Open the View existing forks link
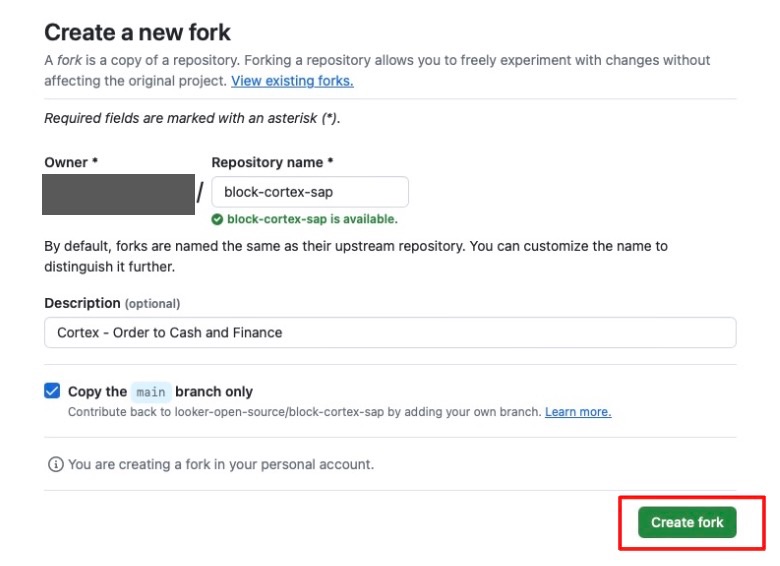 292,81
